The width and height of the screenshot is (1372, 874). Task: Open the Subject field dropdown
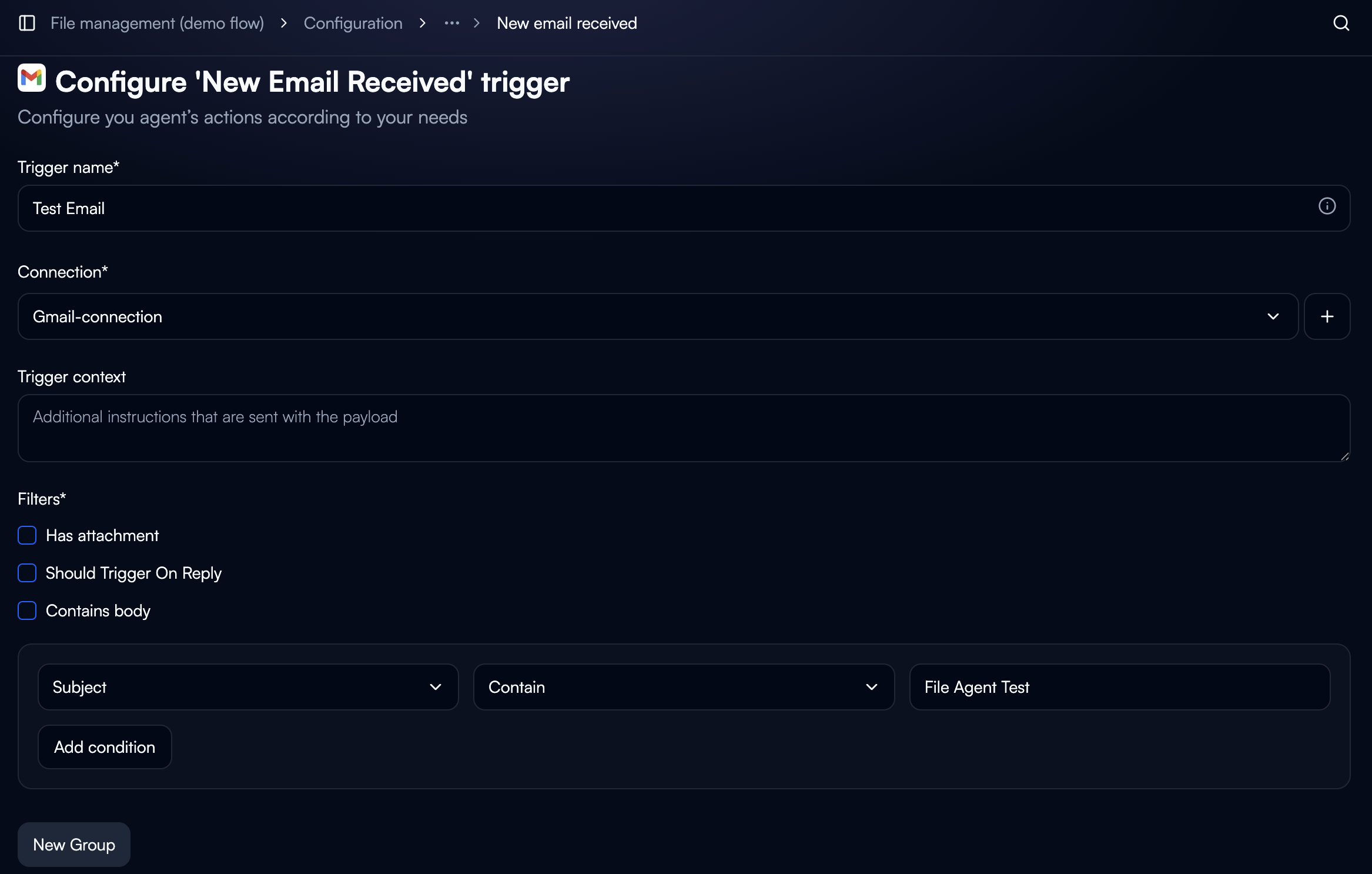tap(247, 687)
